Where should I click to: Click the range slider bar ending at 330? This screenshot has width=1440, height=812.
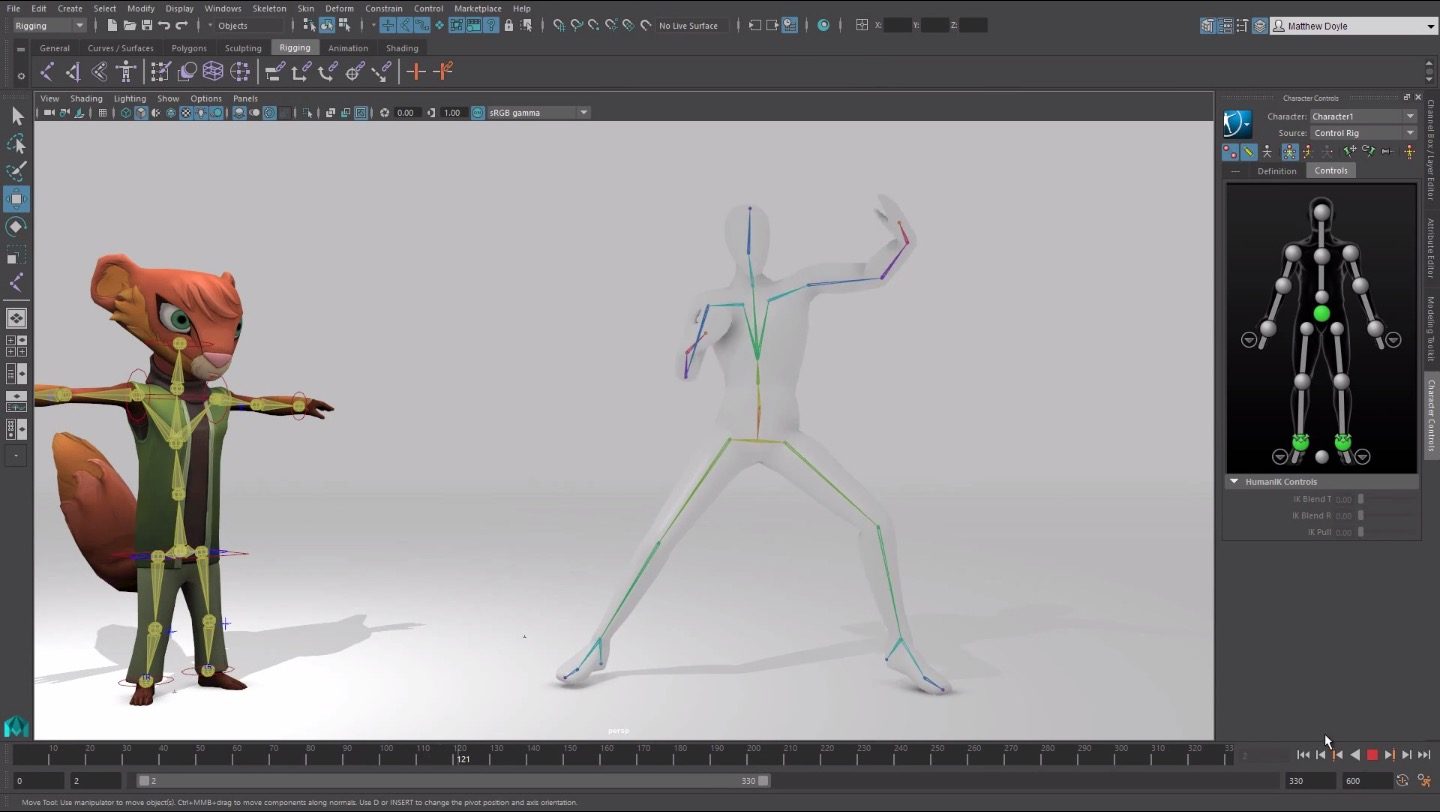[x=454, y=781]
